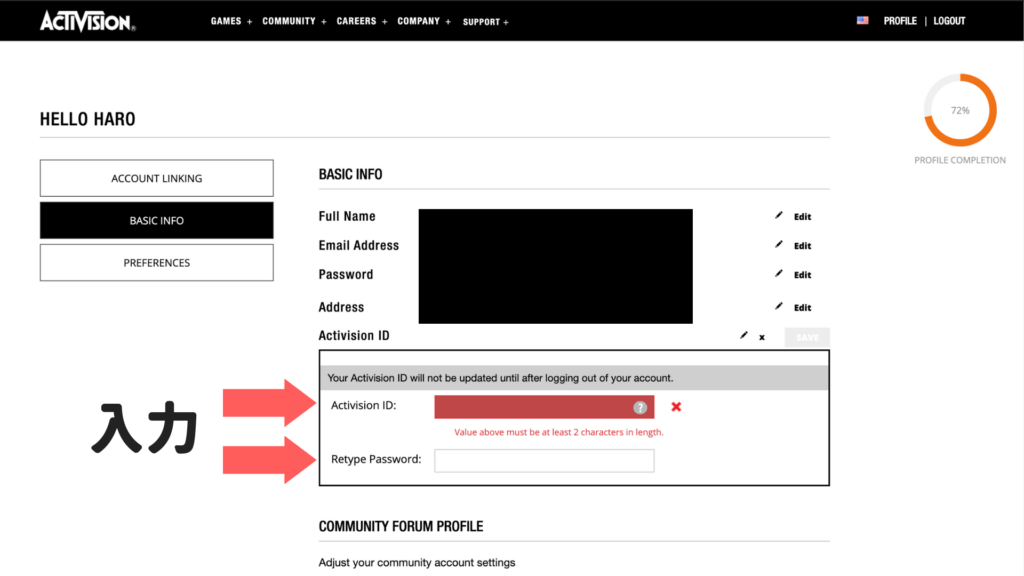The height and width of the screenshot is (576, 1024).
Task: Edit the Full Name field
Action: pyautogui.click(x=803, y=217)
